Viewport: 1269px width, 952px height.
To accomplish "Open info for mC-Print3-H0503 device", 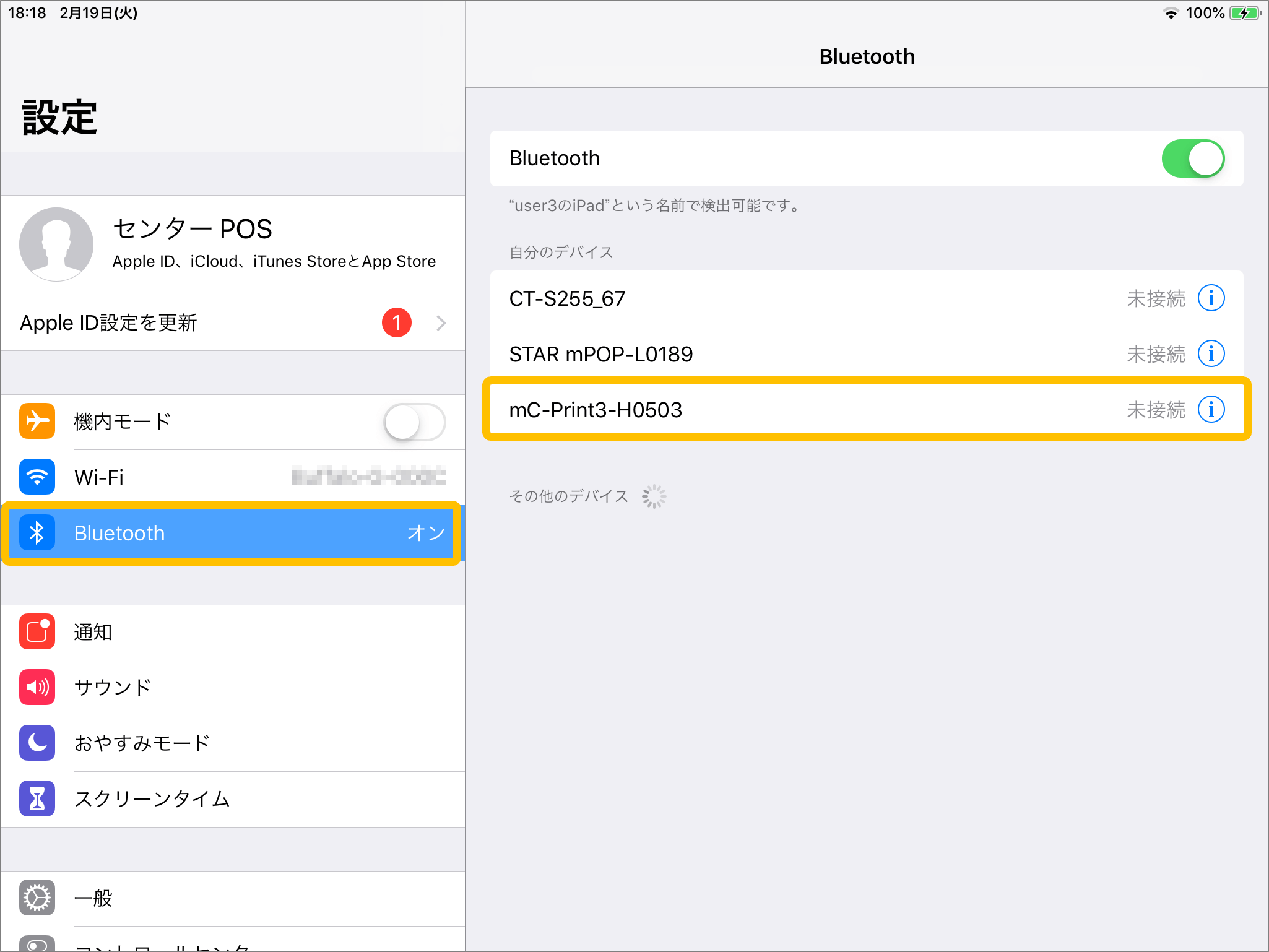I will click(x=1211, y=410).
